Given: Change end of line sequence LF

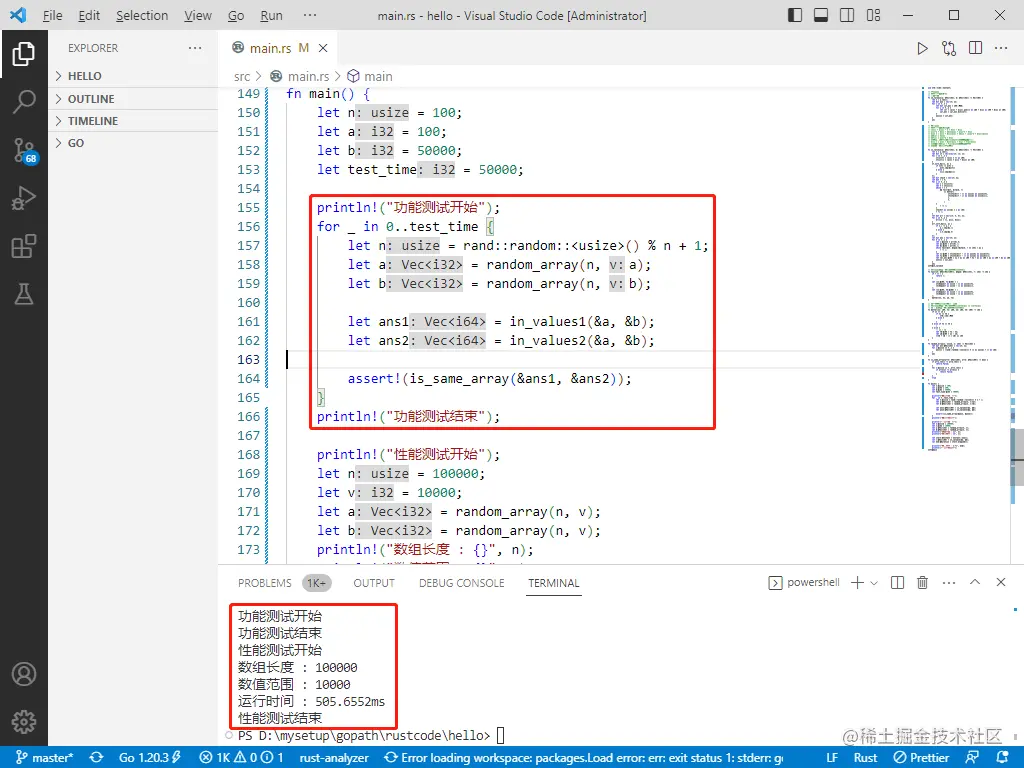Looking at the screenshot, I should coord(831,758).
